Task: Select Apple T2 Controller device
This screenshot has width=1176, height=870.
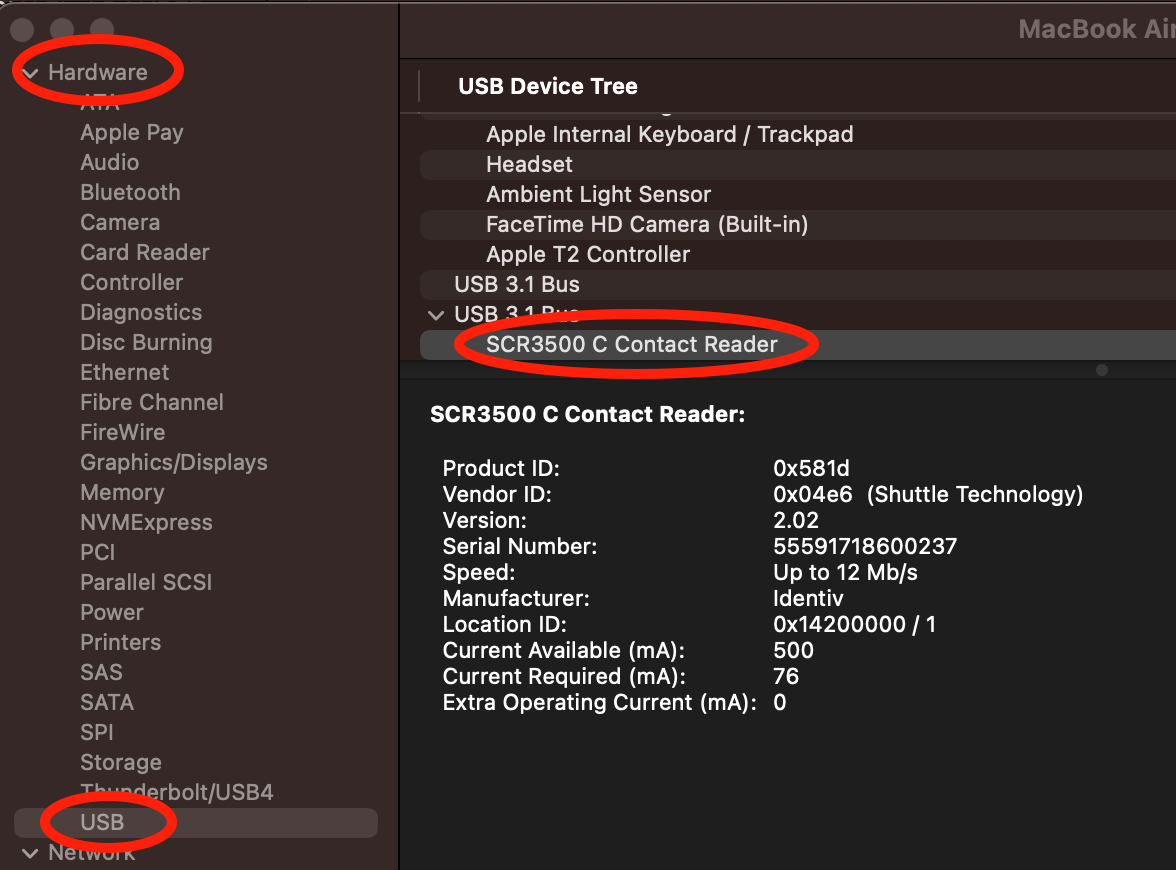Action: [x=588, y=254]
